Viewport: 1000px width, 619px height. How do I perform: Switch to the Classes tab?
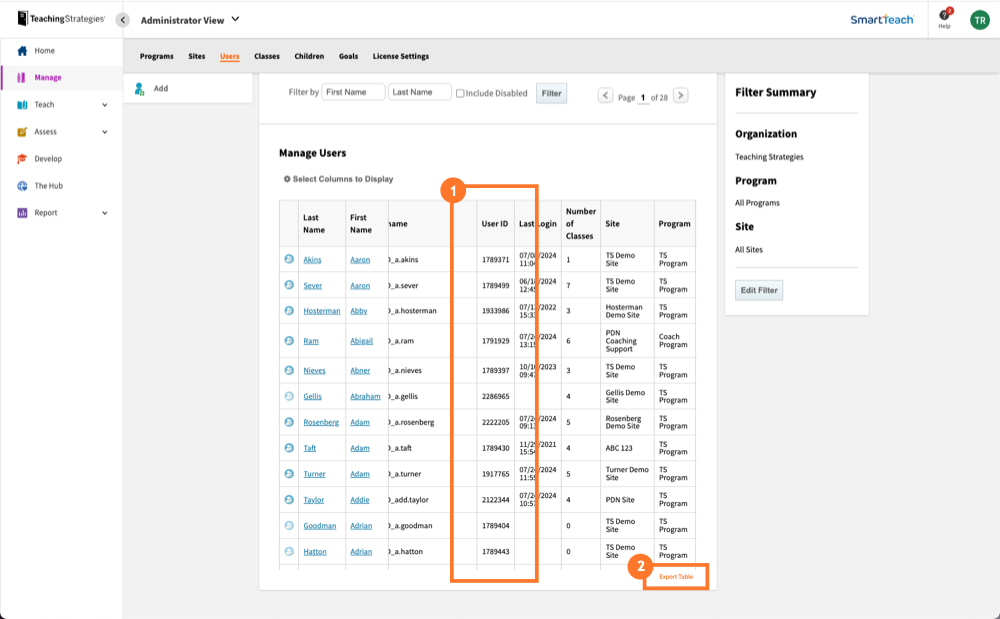267,56
